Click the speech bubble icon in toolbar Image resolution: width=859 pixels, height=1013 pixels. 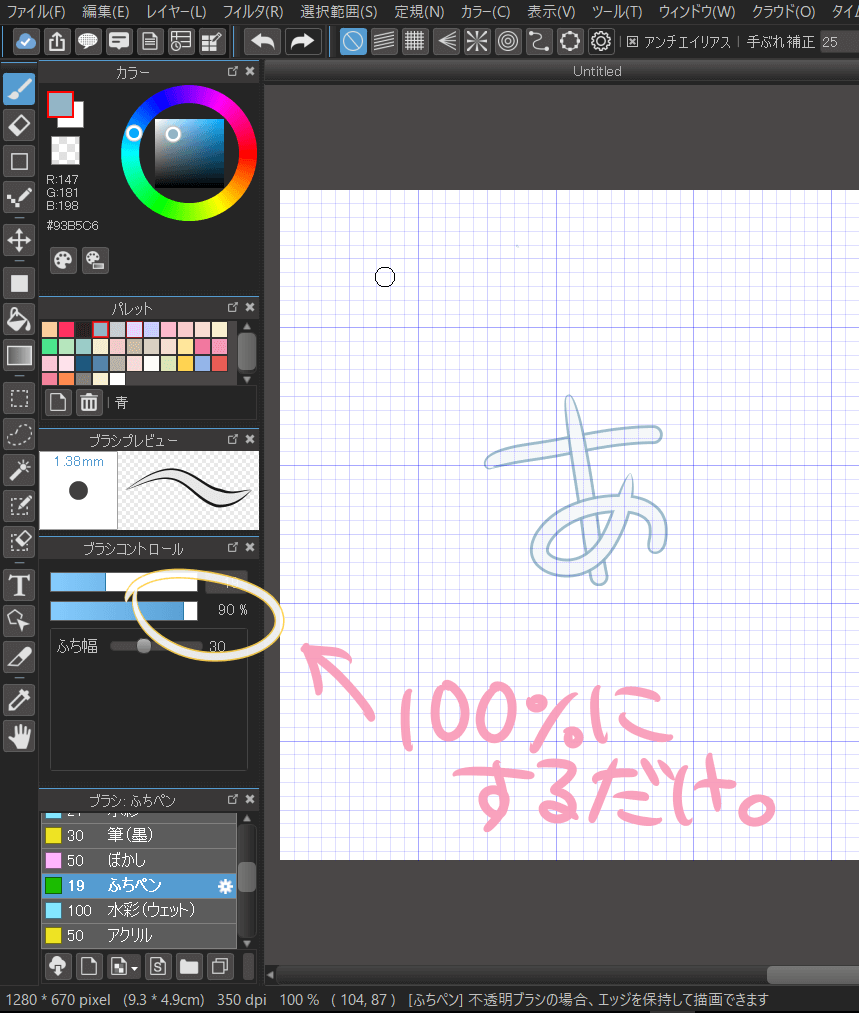coord(88,42)
